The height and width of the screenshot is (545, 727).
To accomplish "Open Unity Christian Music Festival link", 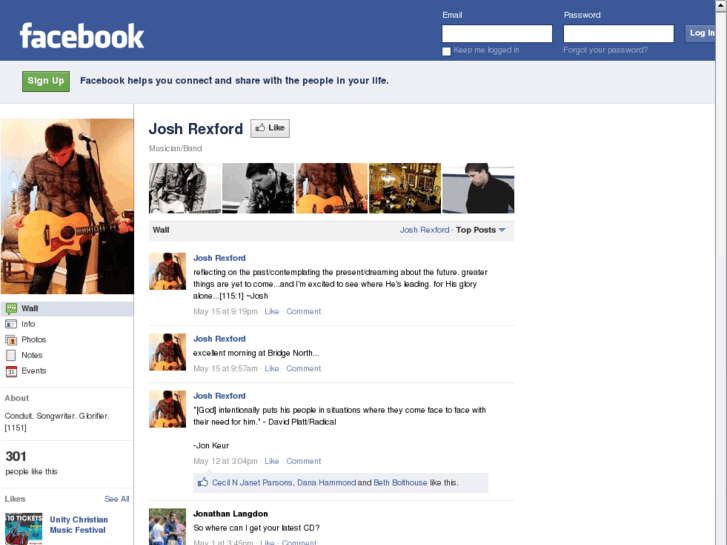I will [x=78, y=525].
